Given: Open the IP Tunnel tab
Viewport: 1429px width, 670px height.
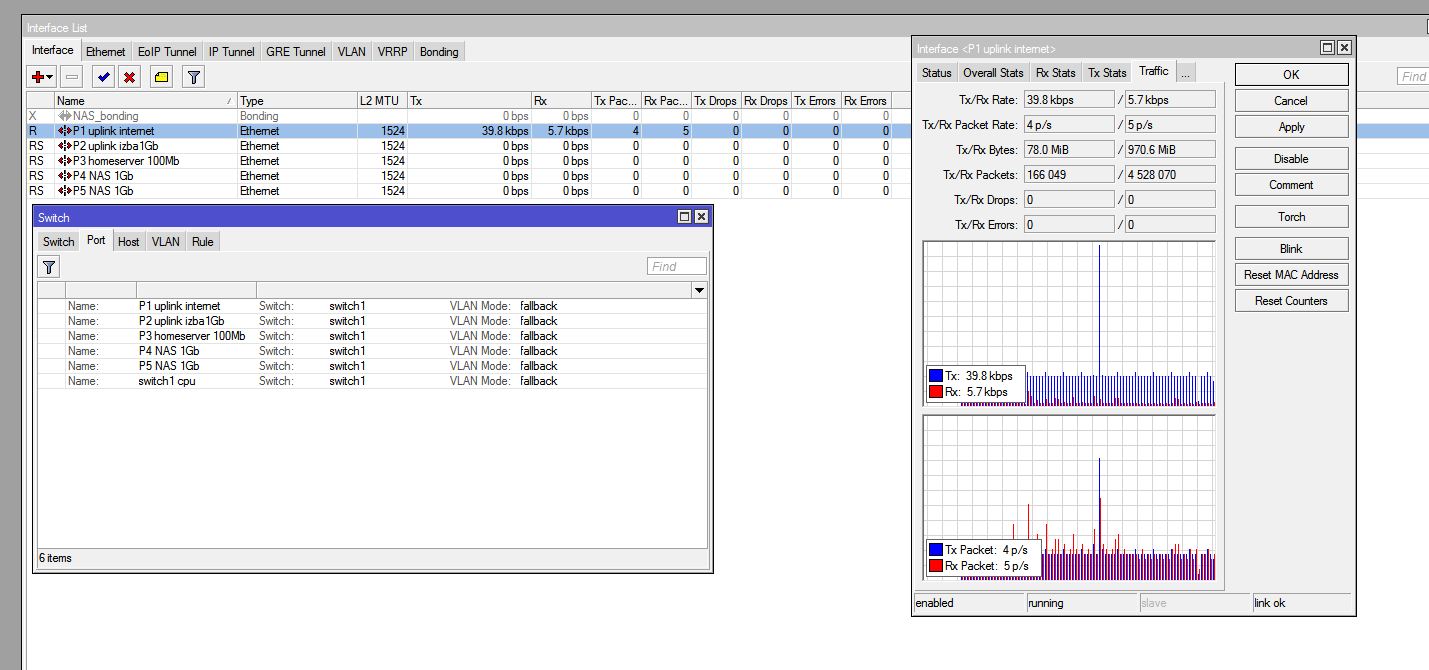Looking at the screenshot, I should click(232, 51).
